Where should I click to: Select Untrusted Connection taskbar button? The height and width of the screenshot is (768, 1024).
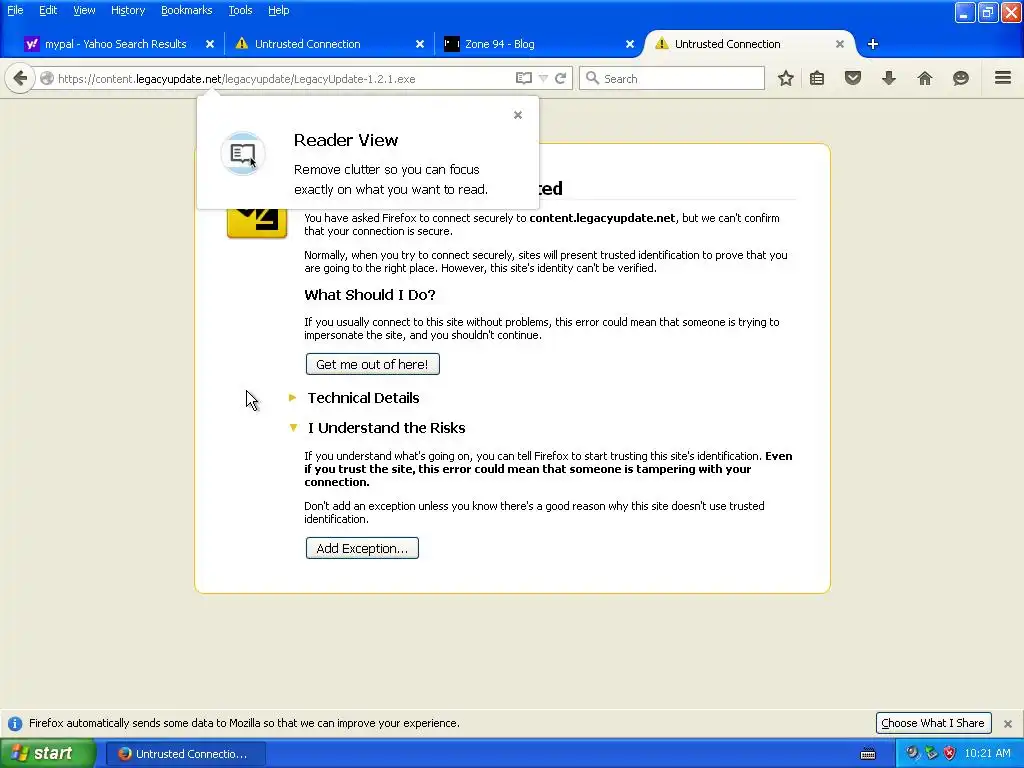[x=185, y=754]
